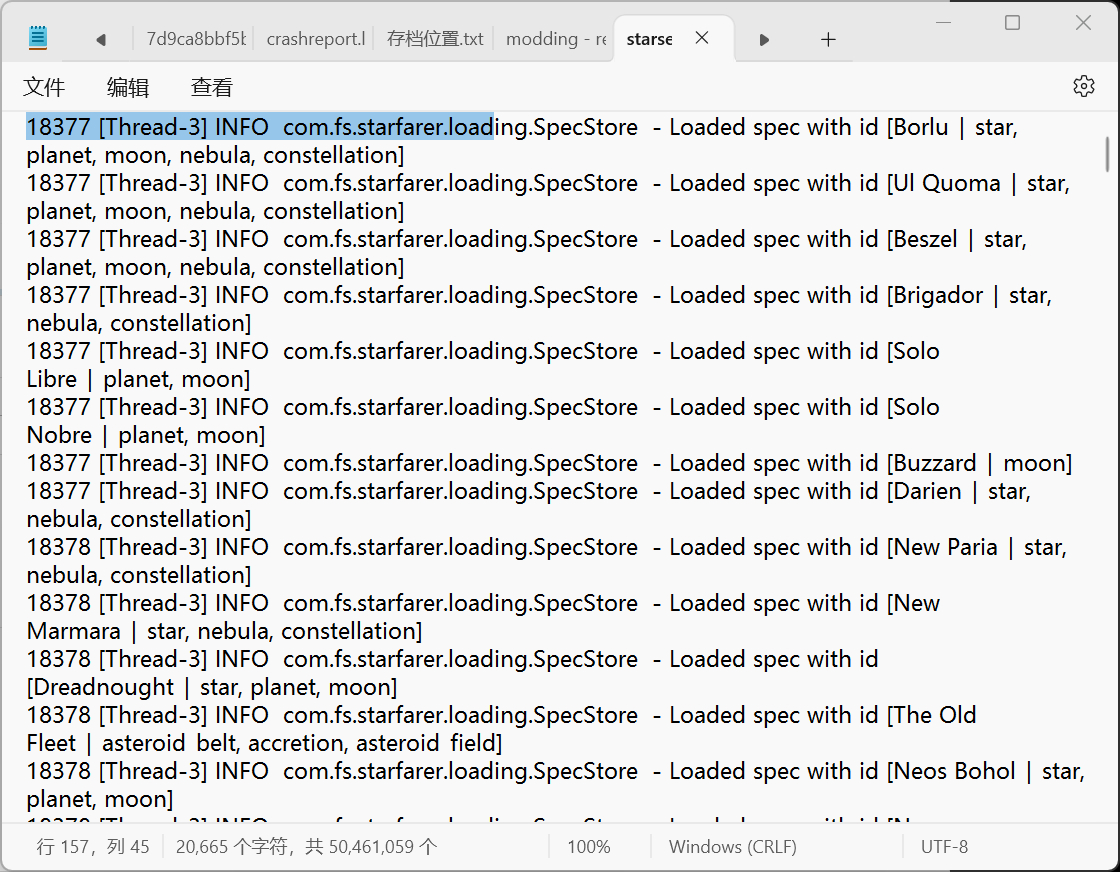Select the modding tab
The height and width of the screenshot is (872, 1120).
(556, 39)
